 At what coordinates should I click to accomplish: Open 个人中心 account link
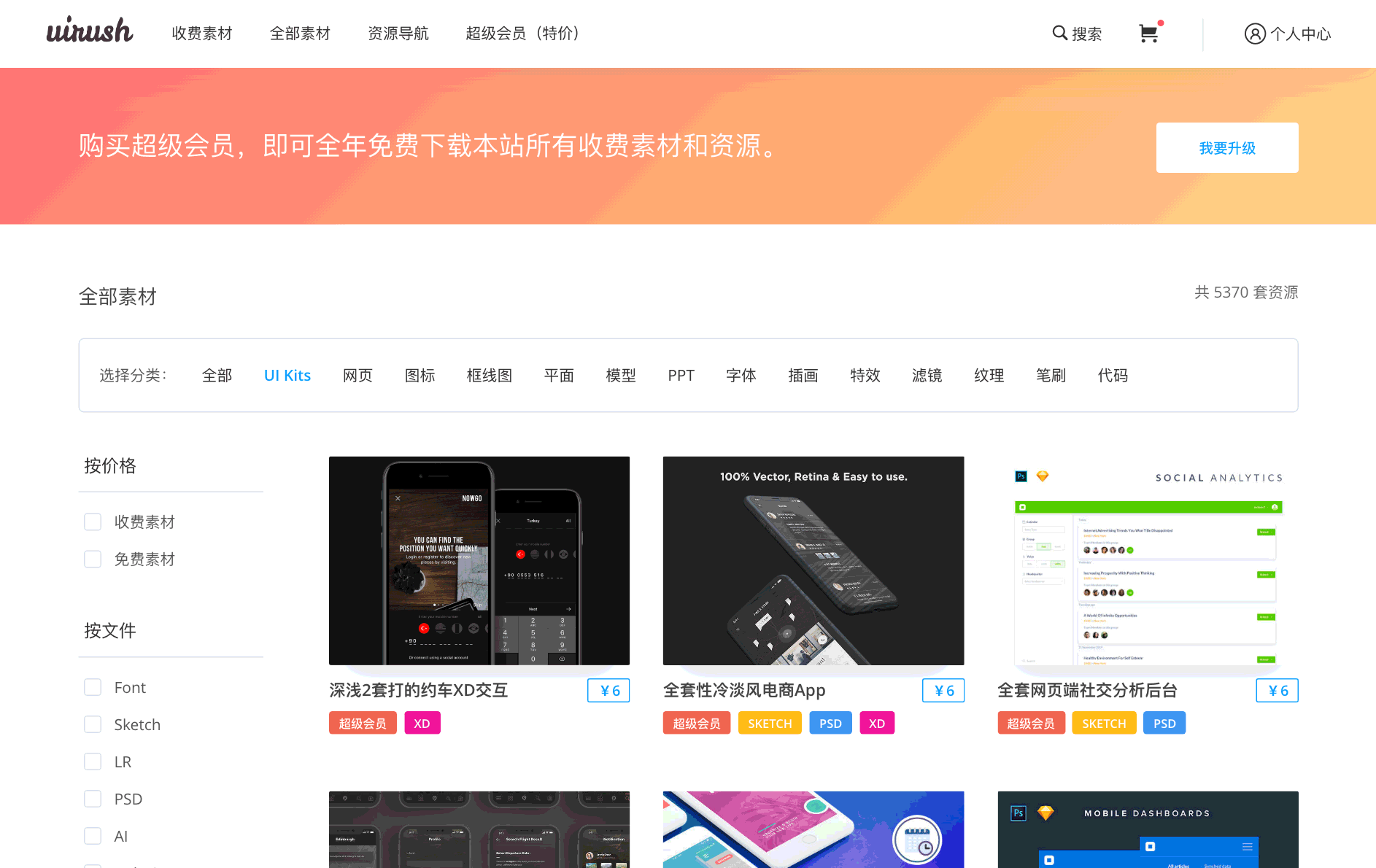point(1301,34)
